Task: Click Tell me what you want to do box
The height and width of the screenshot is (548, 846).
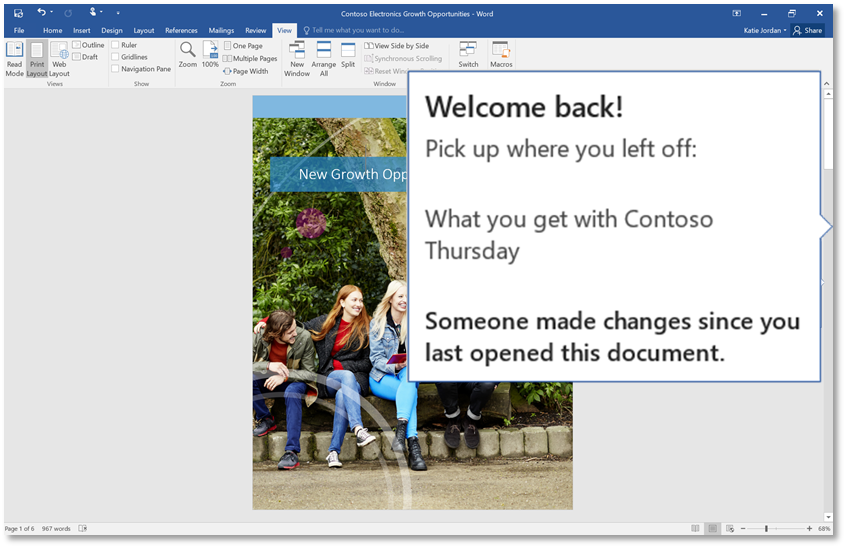Action: (354, 30)
